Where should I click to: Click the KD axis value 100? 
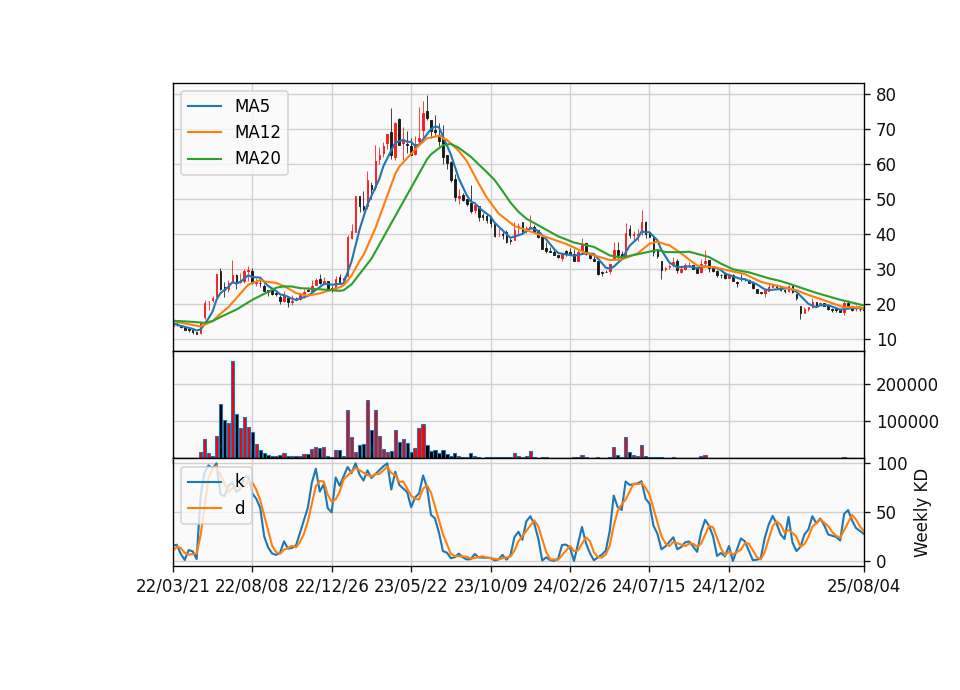coord(891,464)
